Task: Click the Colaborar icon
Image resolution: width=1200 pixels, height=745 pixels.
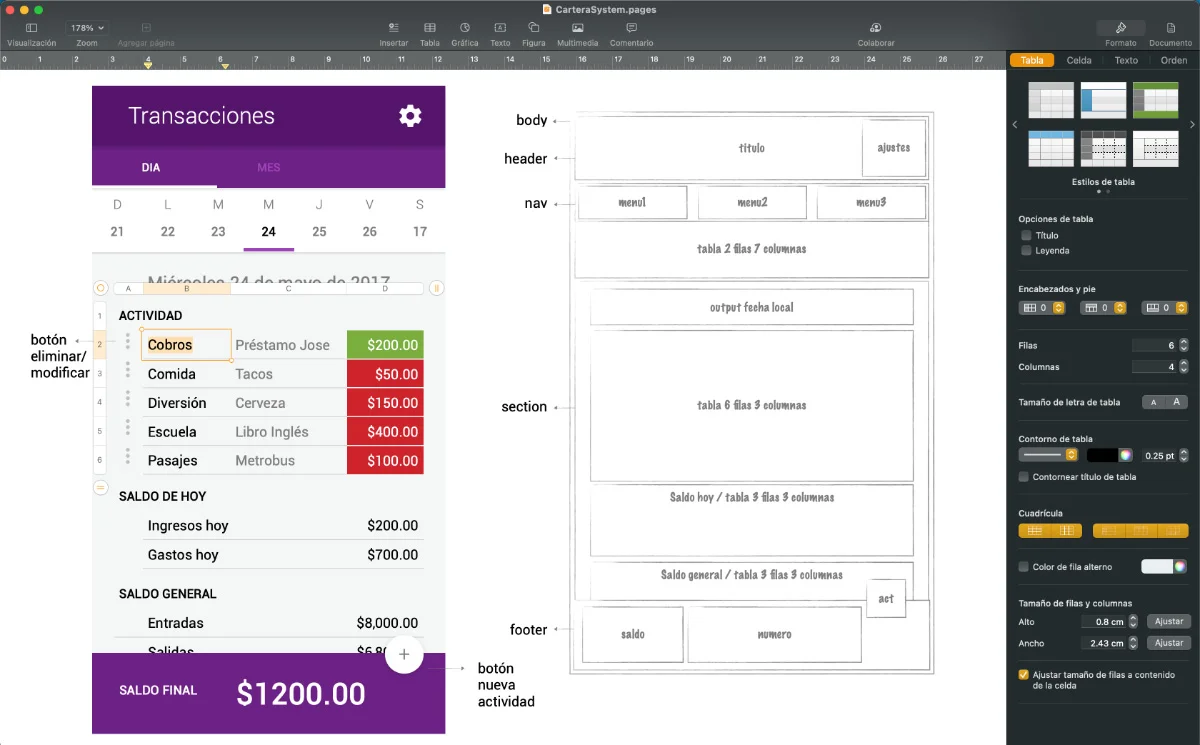Action: click(876, 28)
